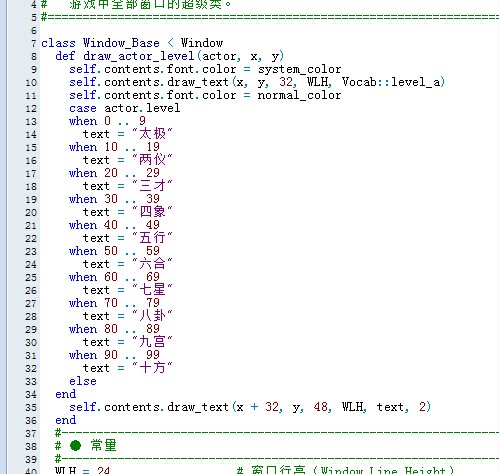Click the text = "五行" line

point(128,238)
